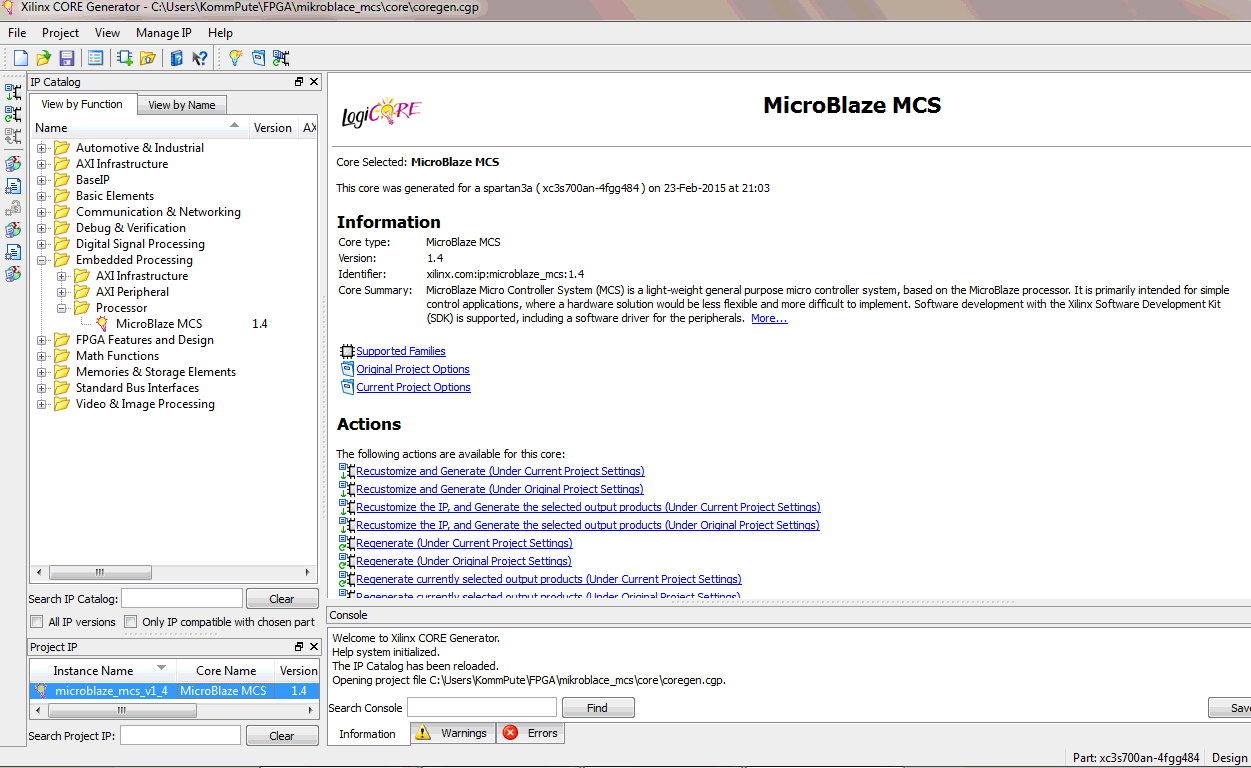Switch to View by Name tab
Viewport: 1251px width, 768px height.
(x=182, y=105)
